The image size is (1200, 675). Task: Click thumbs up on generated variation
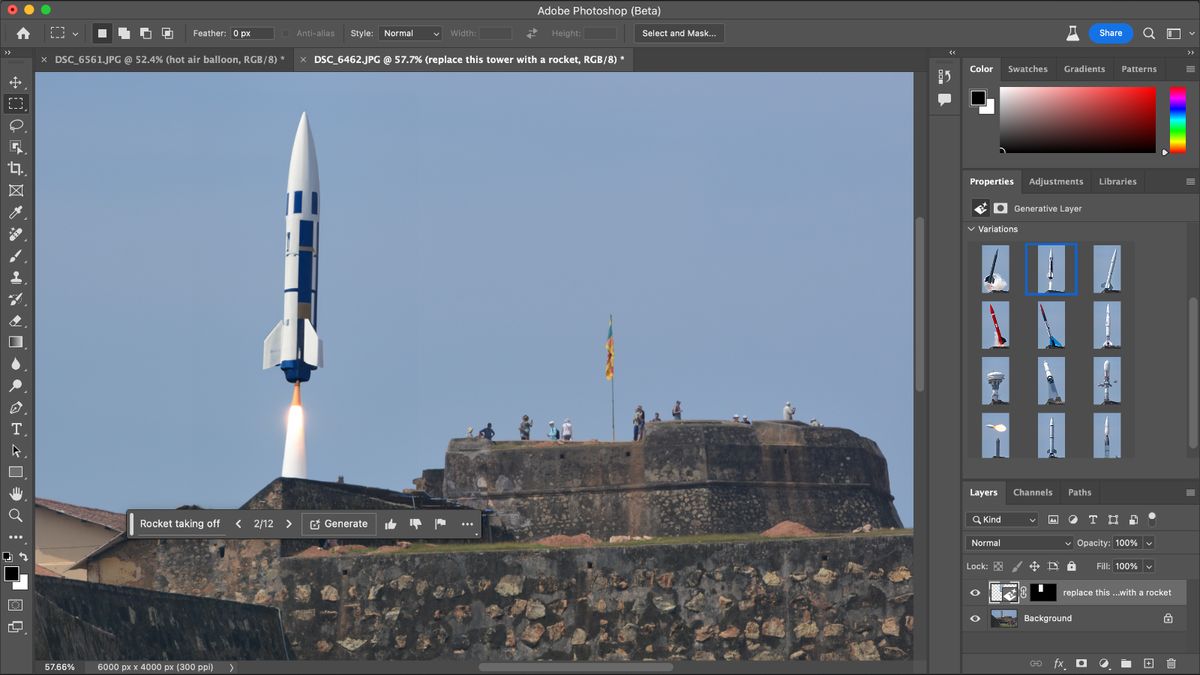[x=390, y=524]
